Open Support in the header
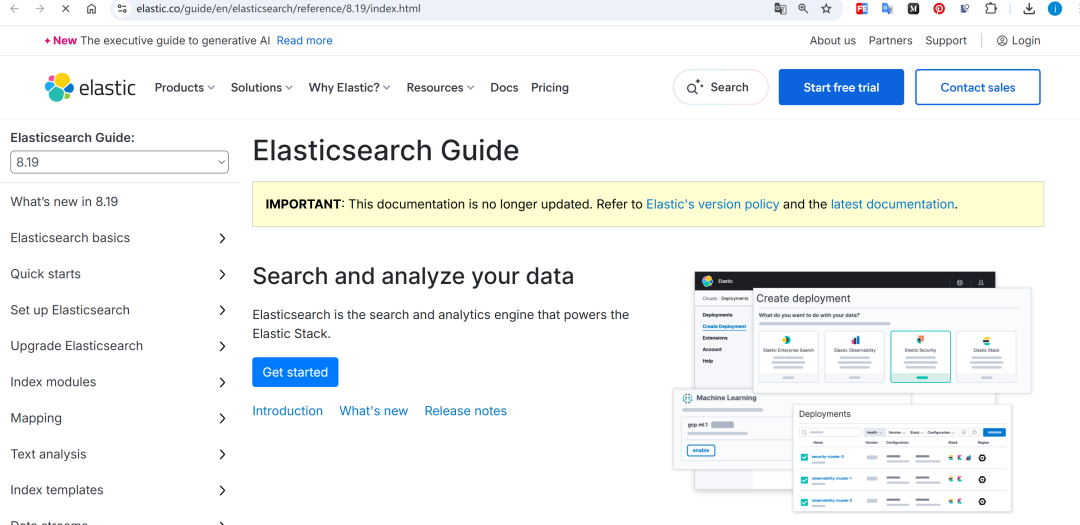 946,41
